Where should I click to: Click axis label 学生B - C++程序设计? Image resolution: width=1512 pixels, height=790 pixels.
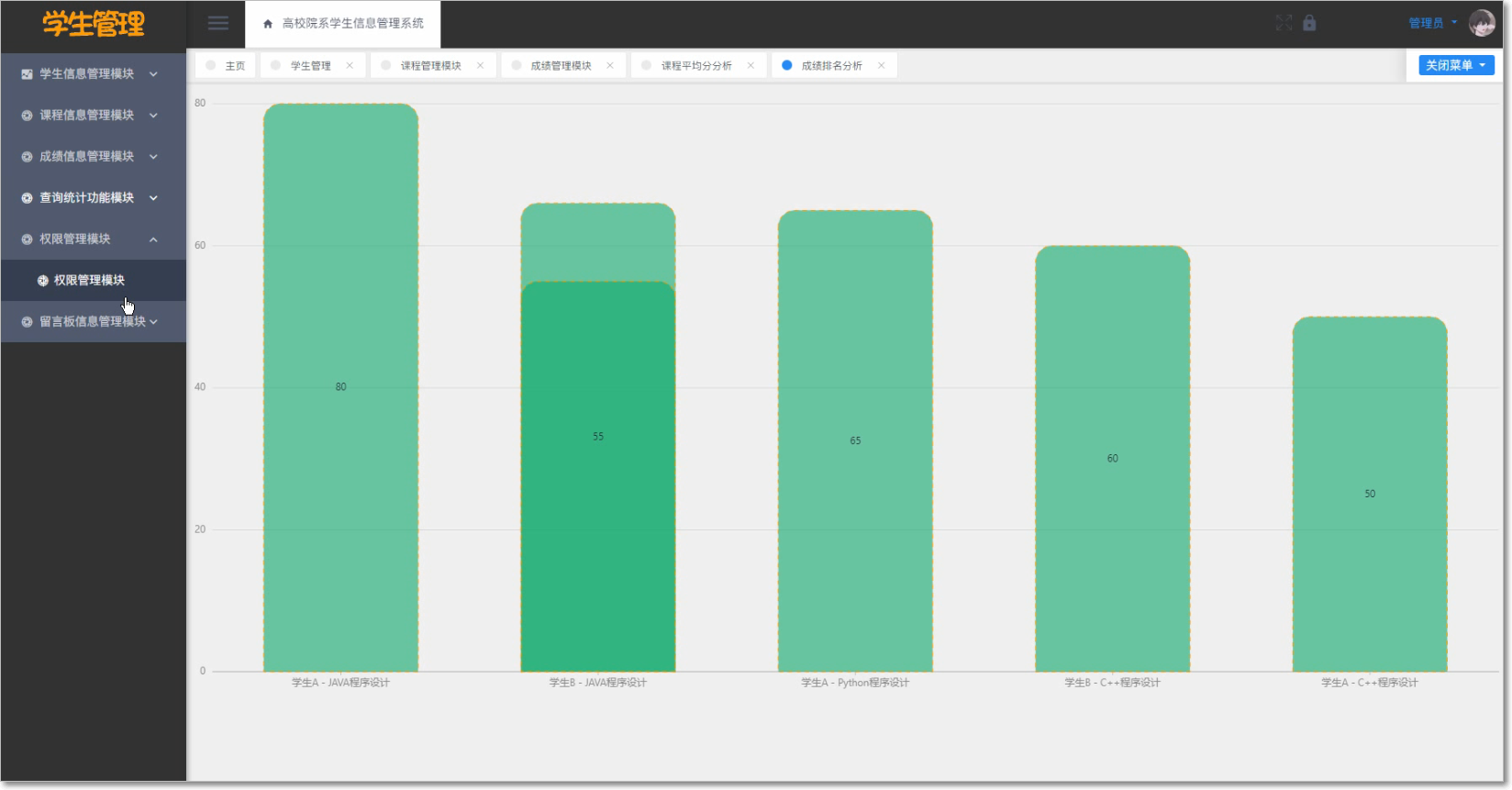[1113, 683]
